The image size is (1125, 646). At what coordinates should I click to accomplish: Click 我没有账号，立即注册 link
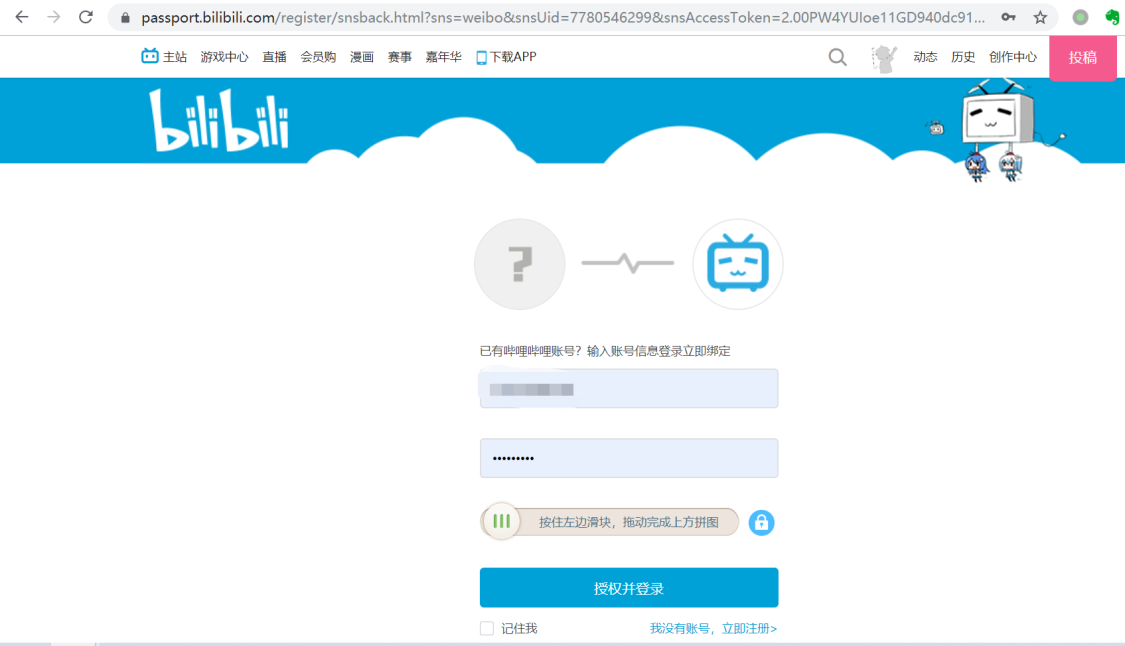[x=713, y=628]
